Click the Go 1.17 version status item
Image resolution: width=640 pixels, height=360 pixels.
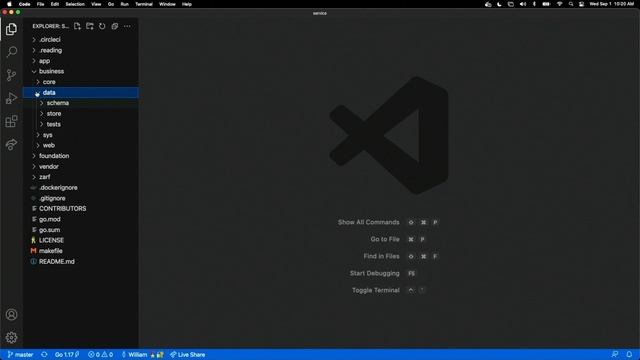(x=67, y=355)
